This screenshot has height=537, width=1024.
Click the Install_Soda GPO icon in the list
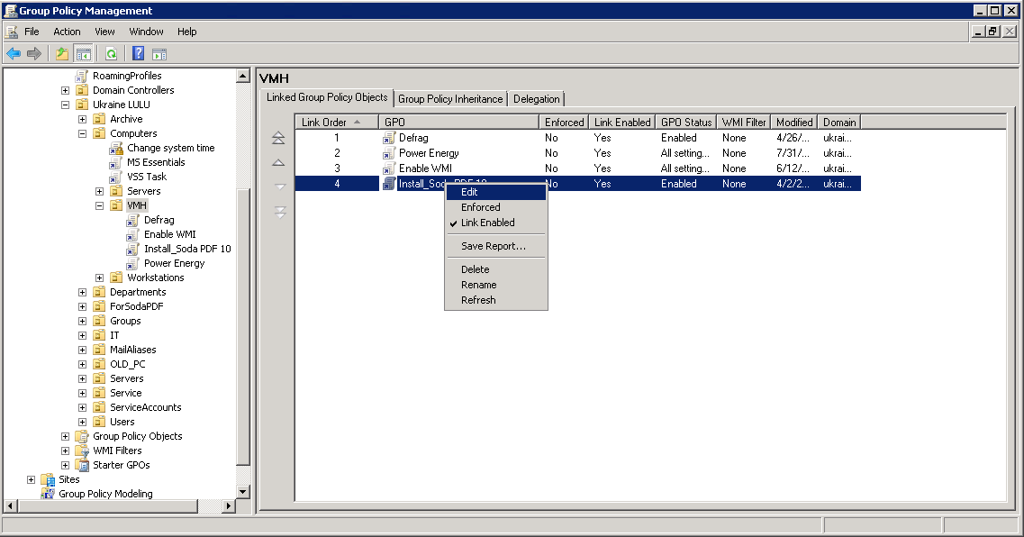[x=389, y=184]
